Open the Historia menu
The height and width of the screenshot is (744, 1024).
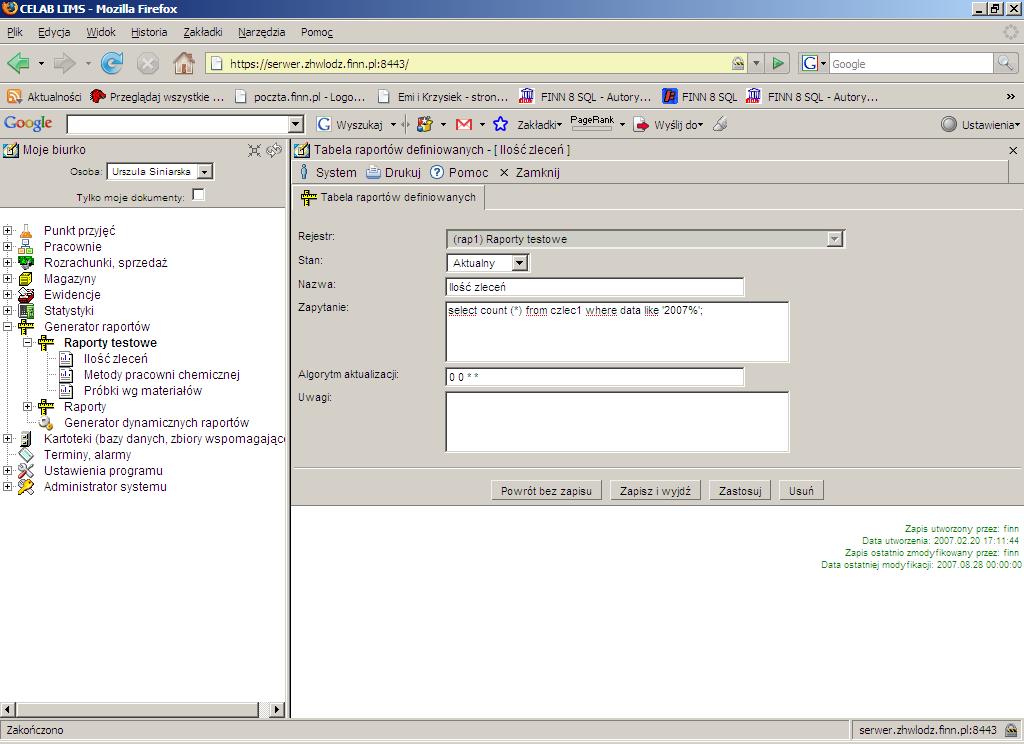click(x=149, y=32)
